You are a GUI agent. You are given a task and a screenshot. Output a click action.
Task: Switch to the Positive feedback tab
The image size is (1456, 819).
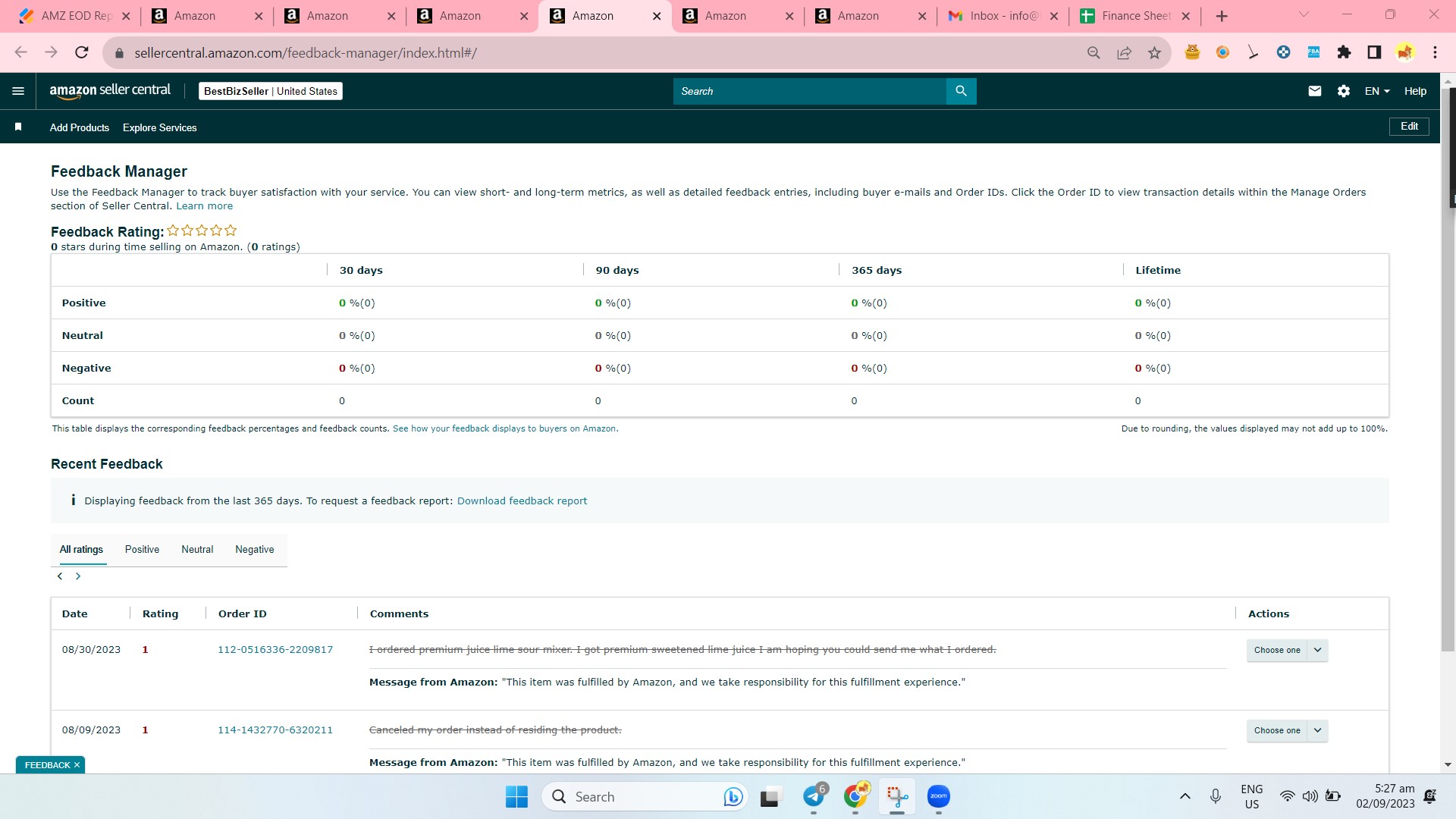pyautogui.click(x=142, y=550)
